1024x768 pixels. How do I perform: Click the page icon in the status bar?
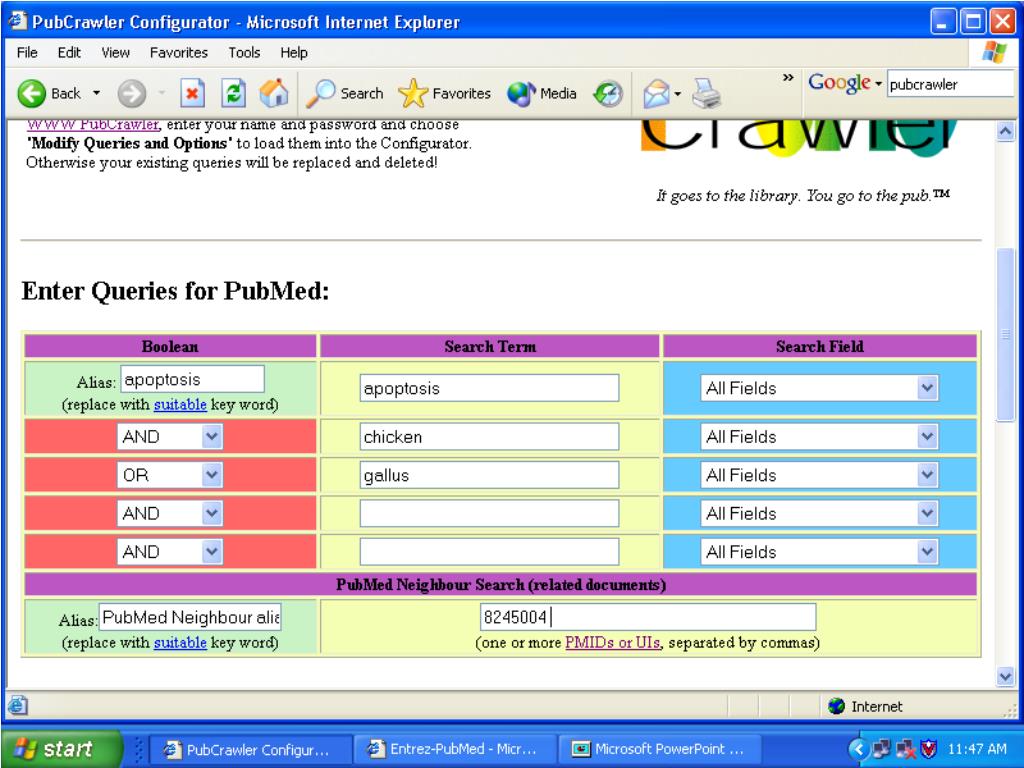click(18, 705)
